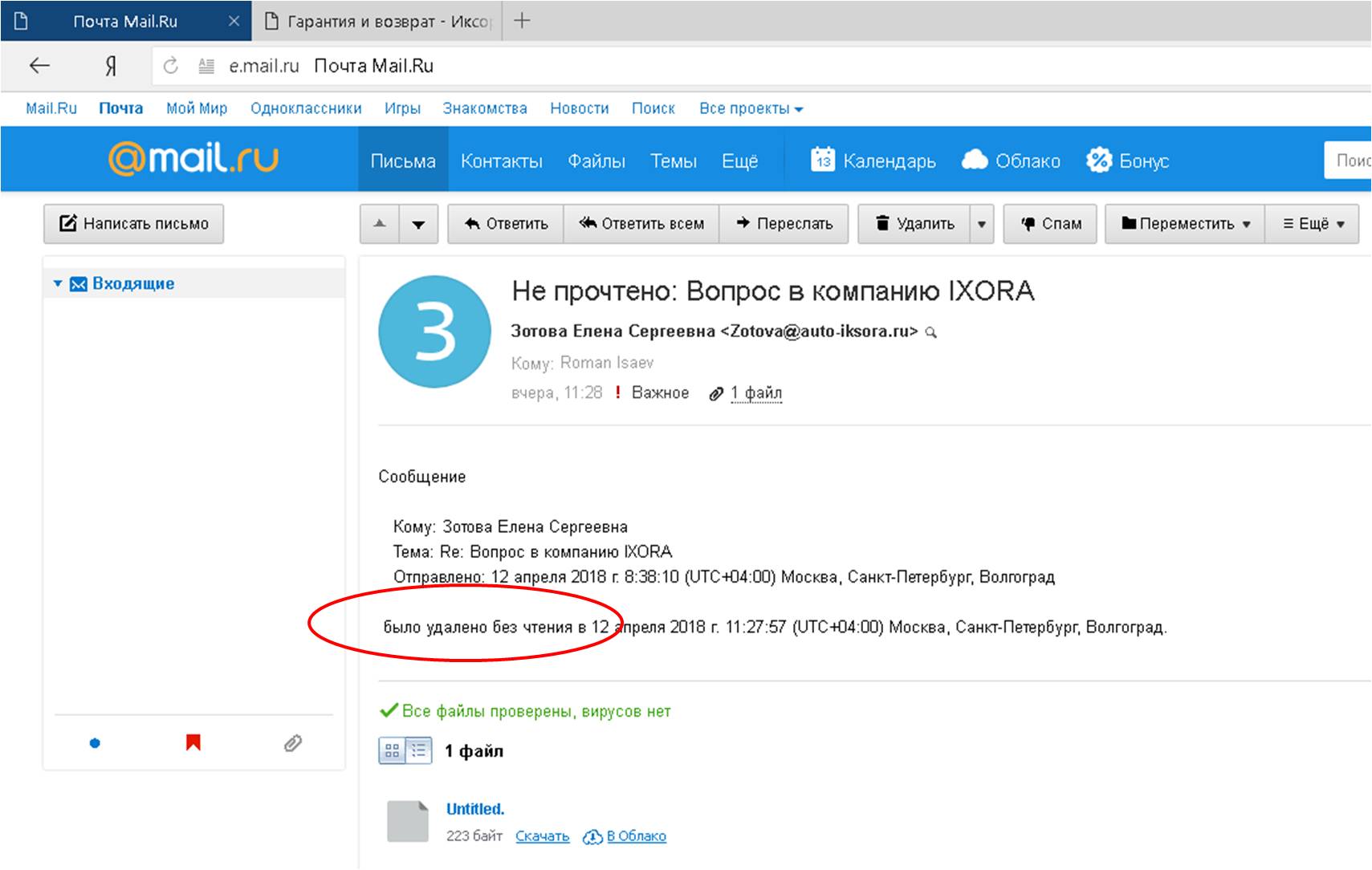This screenshot has width=1372, height=870.
Task: Download the file via Скачать
Action: click(542, 836)
